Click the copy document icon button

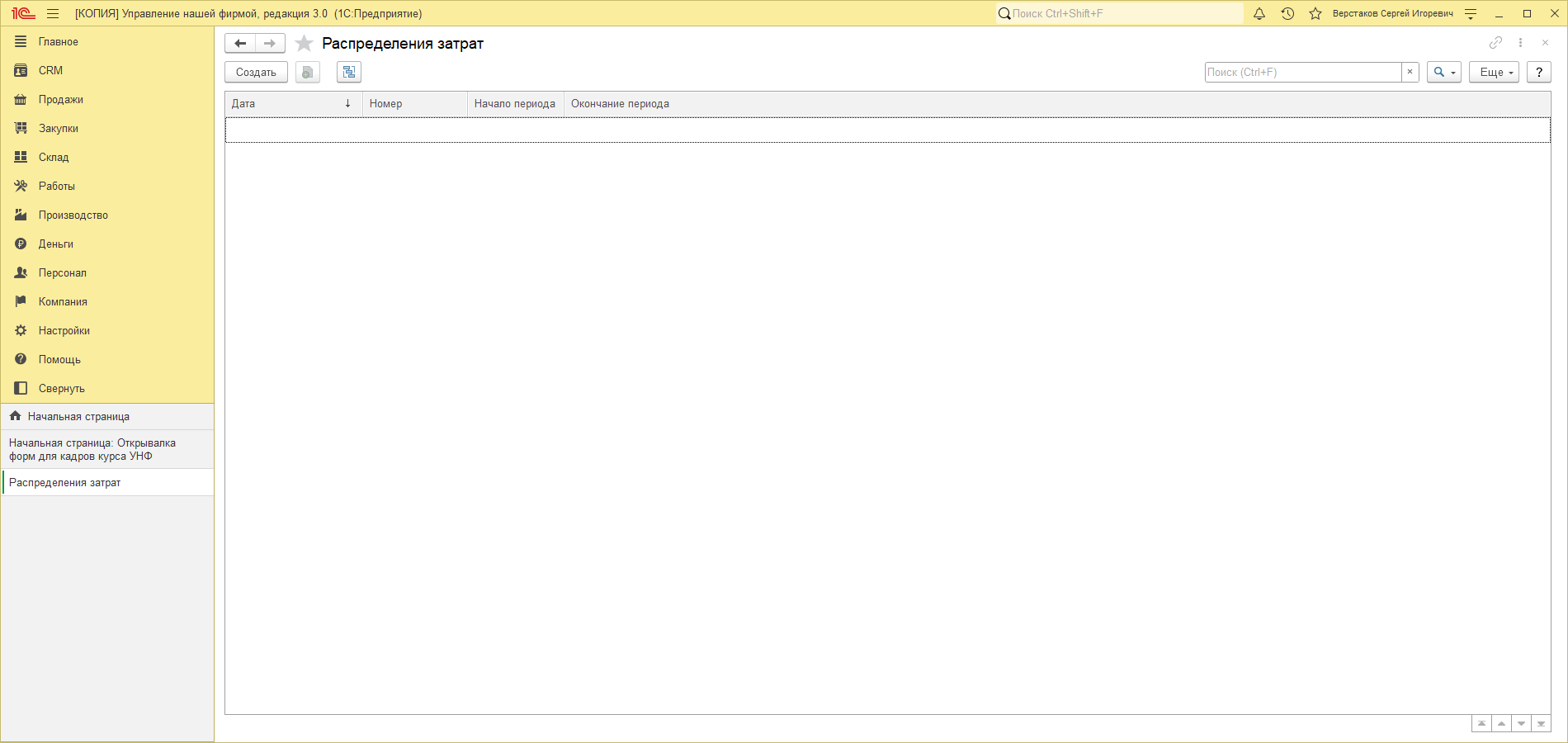tap(308, 72)
